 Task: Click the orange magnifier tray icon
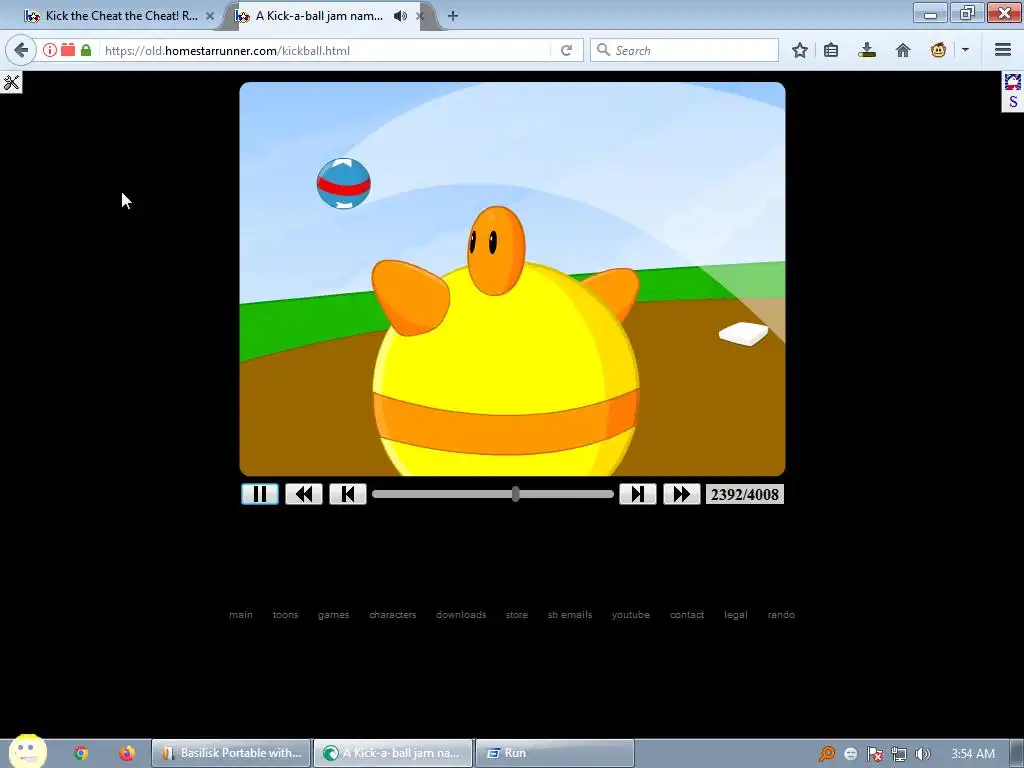[827, 754]
